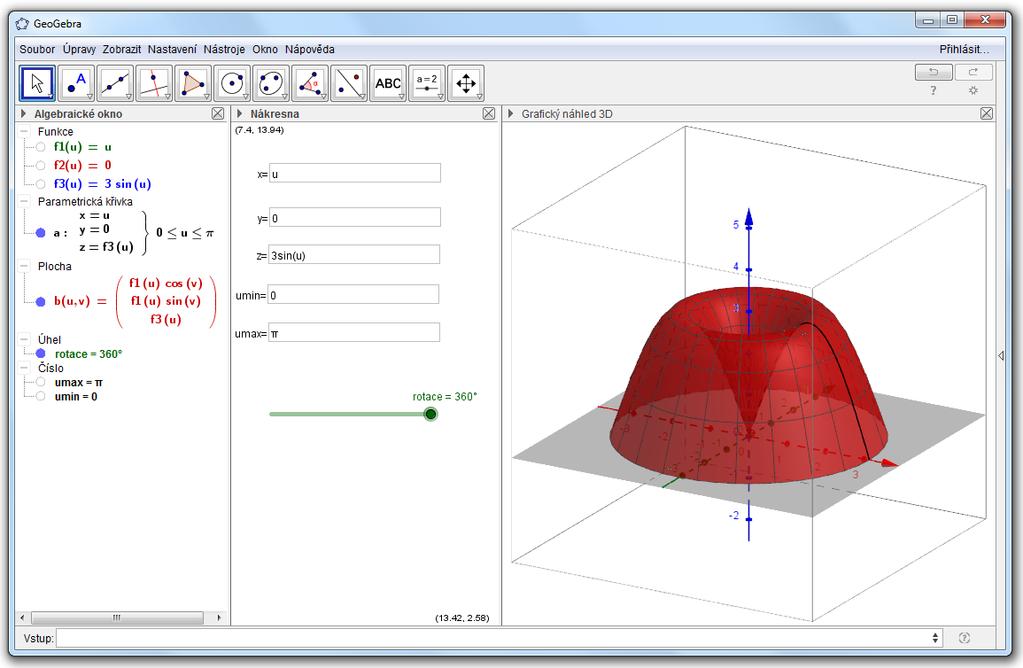
Task: Open the Okno menu
Action: pyautogui.click(x=265, y=49)
